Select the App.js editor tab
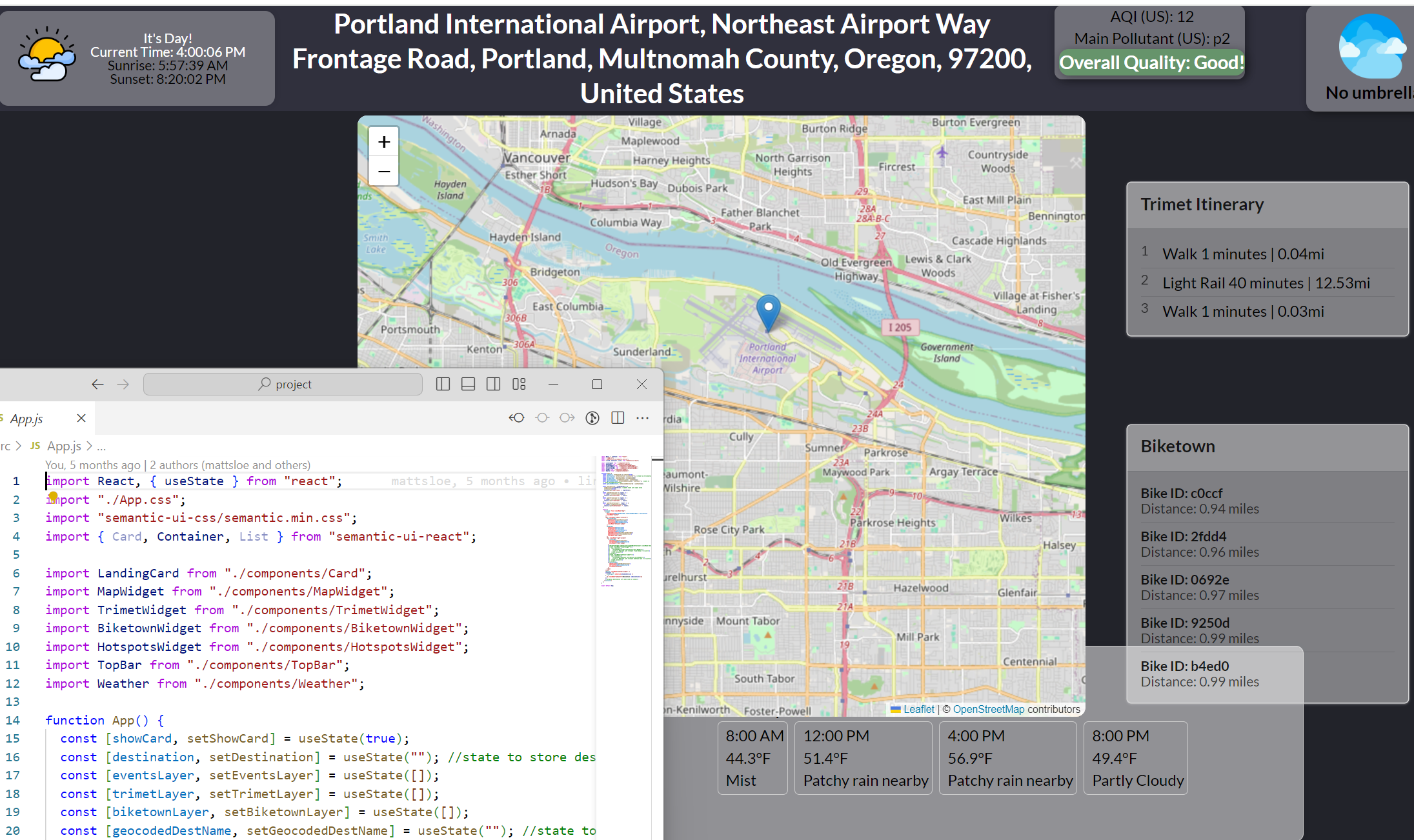1414x840 pixels. click(27, 419)
